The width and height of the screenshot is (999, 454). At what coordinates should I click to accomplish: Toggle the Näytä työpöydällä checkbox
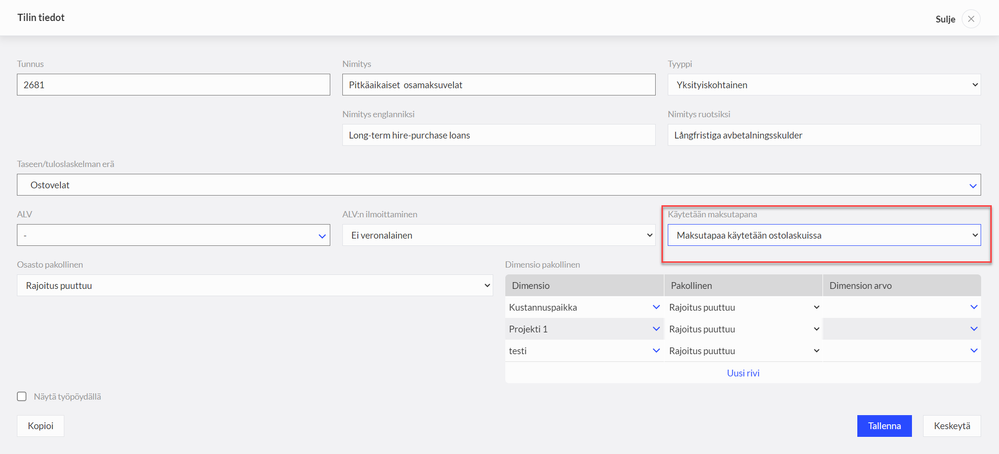click(x=22, y=397)
